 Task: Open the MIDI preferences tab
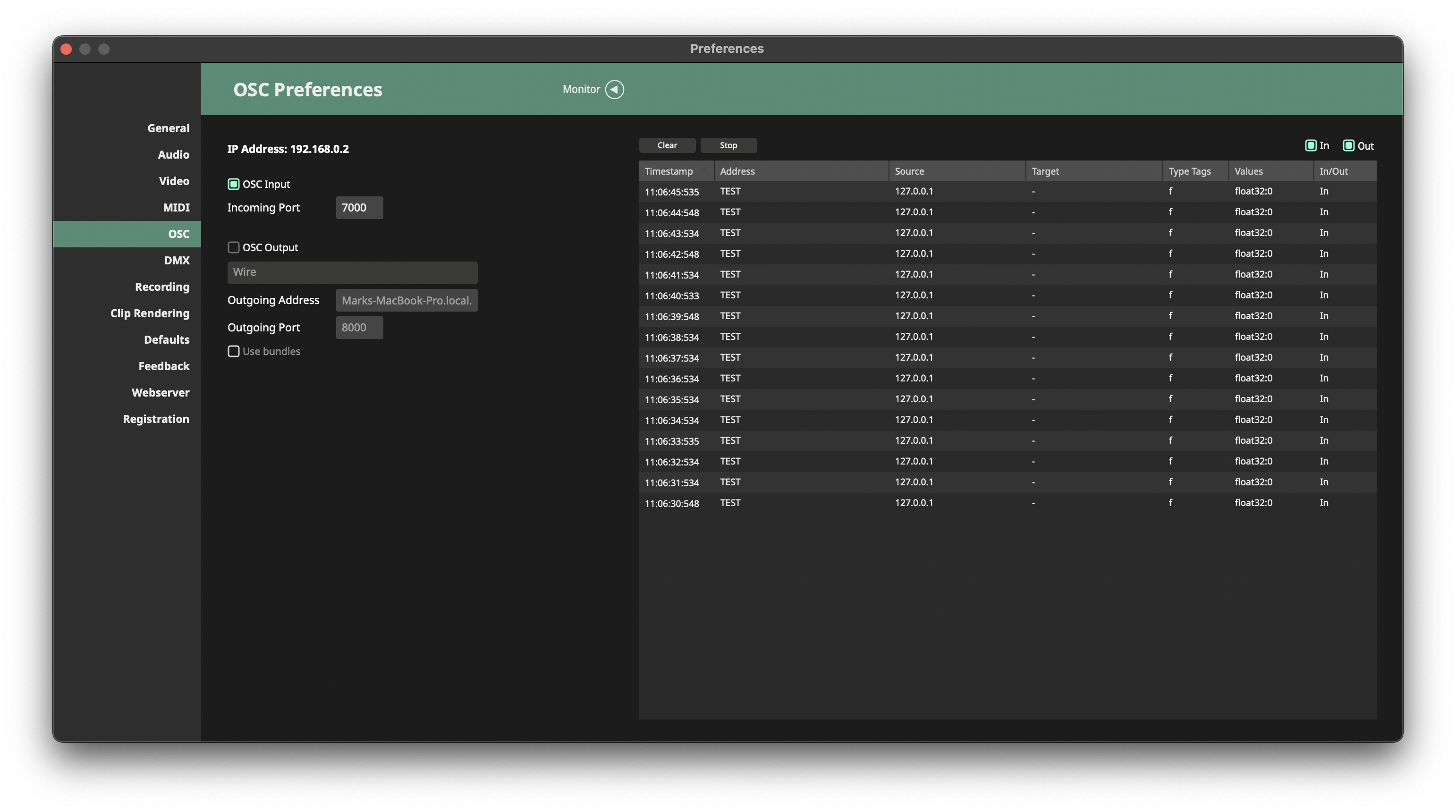point(176,207)
